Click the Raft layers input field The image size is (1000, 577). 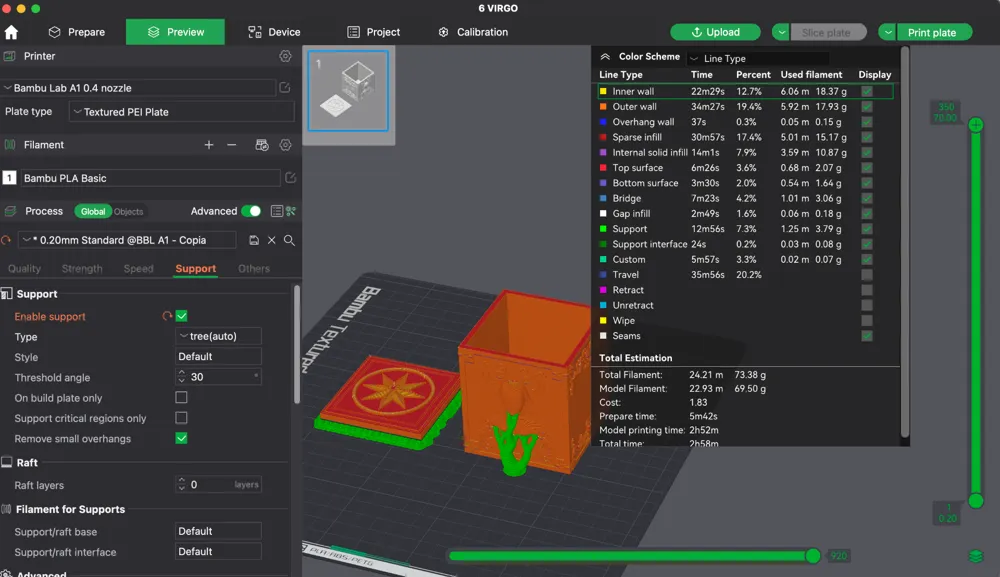218,485
